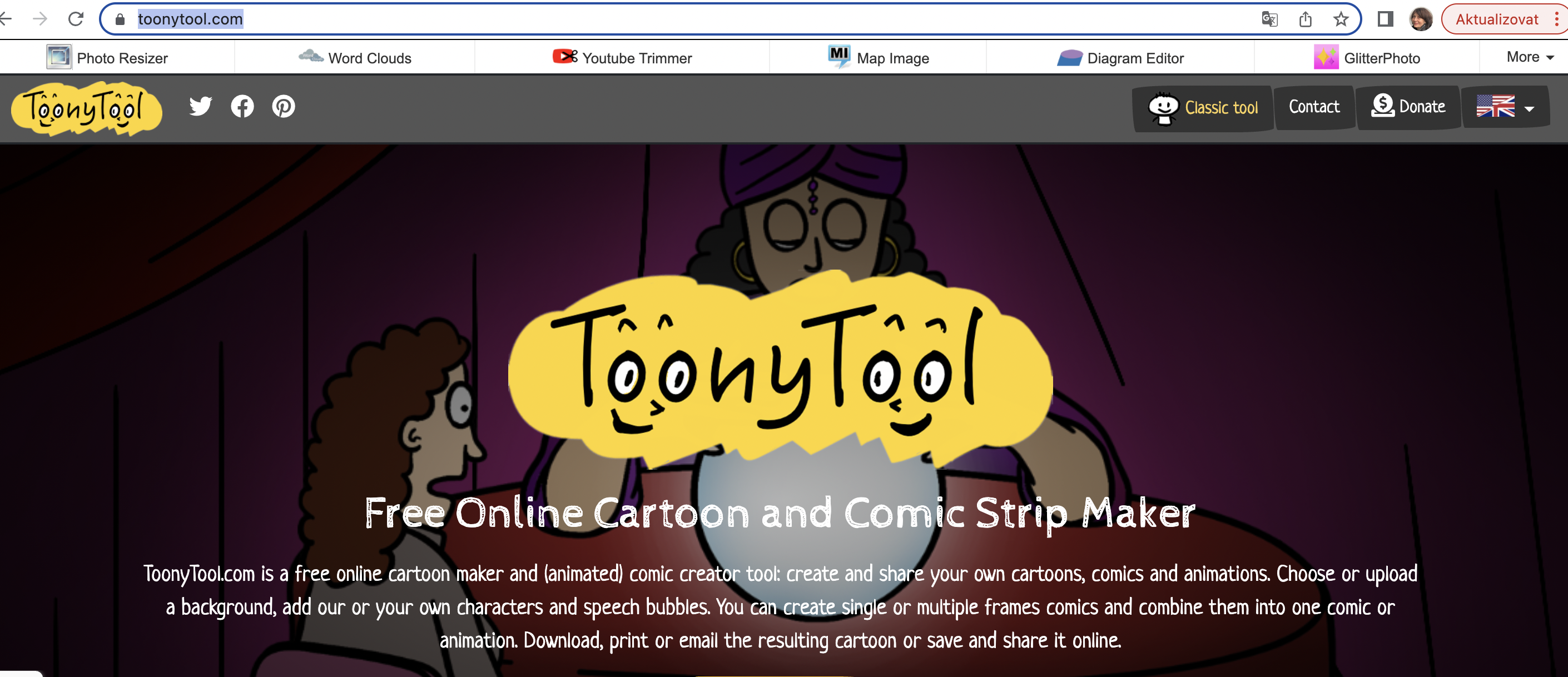The height and width of the screenshot is (677, 1568).
Task: Click the Donate button
Action: (x=1408, y=107)
